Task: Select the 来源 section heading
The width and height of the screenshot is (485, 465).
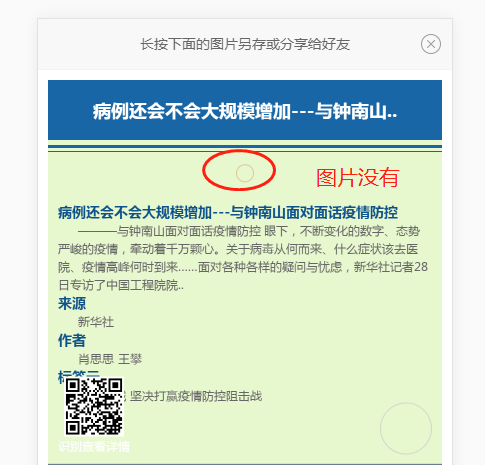Action: [x=72, y=303]
